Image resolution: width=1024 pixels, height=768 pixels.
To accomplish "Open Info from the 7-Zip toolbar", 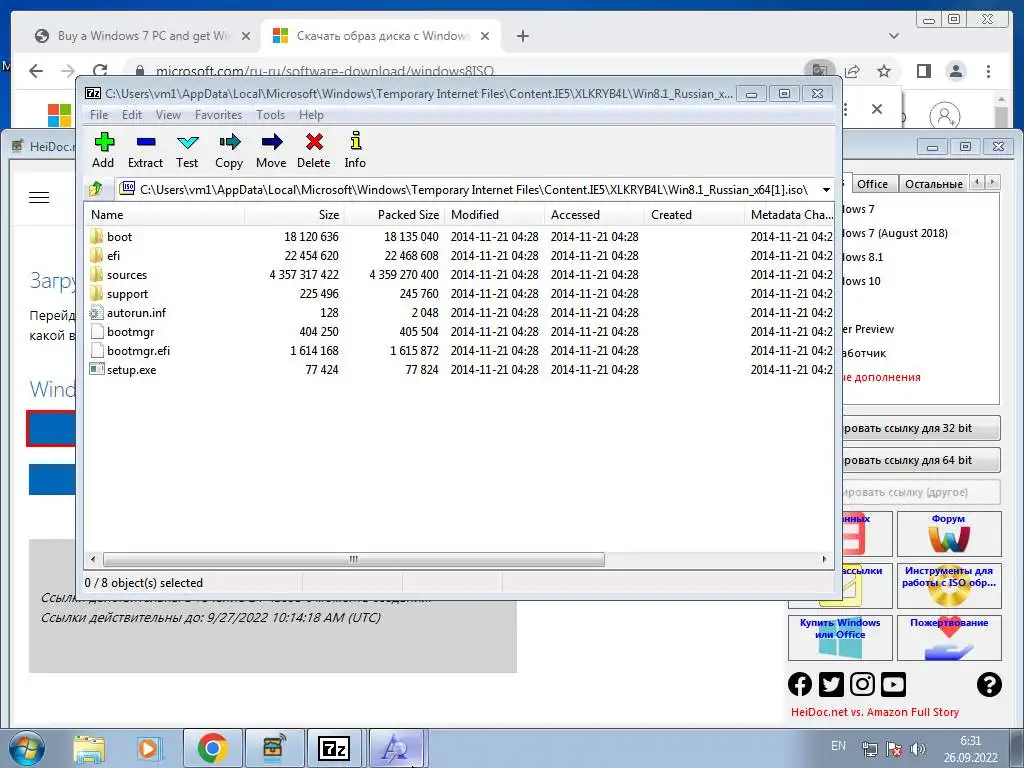I will [355, 151].
